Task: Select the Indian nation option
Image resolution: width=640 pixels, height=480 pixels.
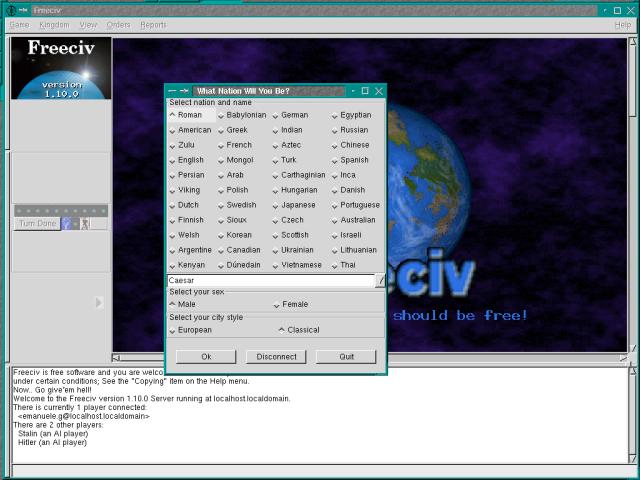Action: (287, 130)
